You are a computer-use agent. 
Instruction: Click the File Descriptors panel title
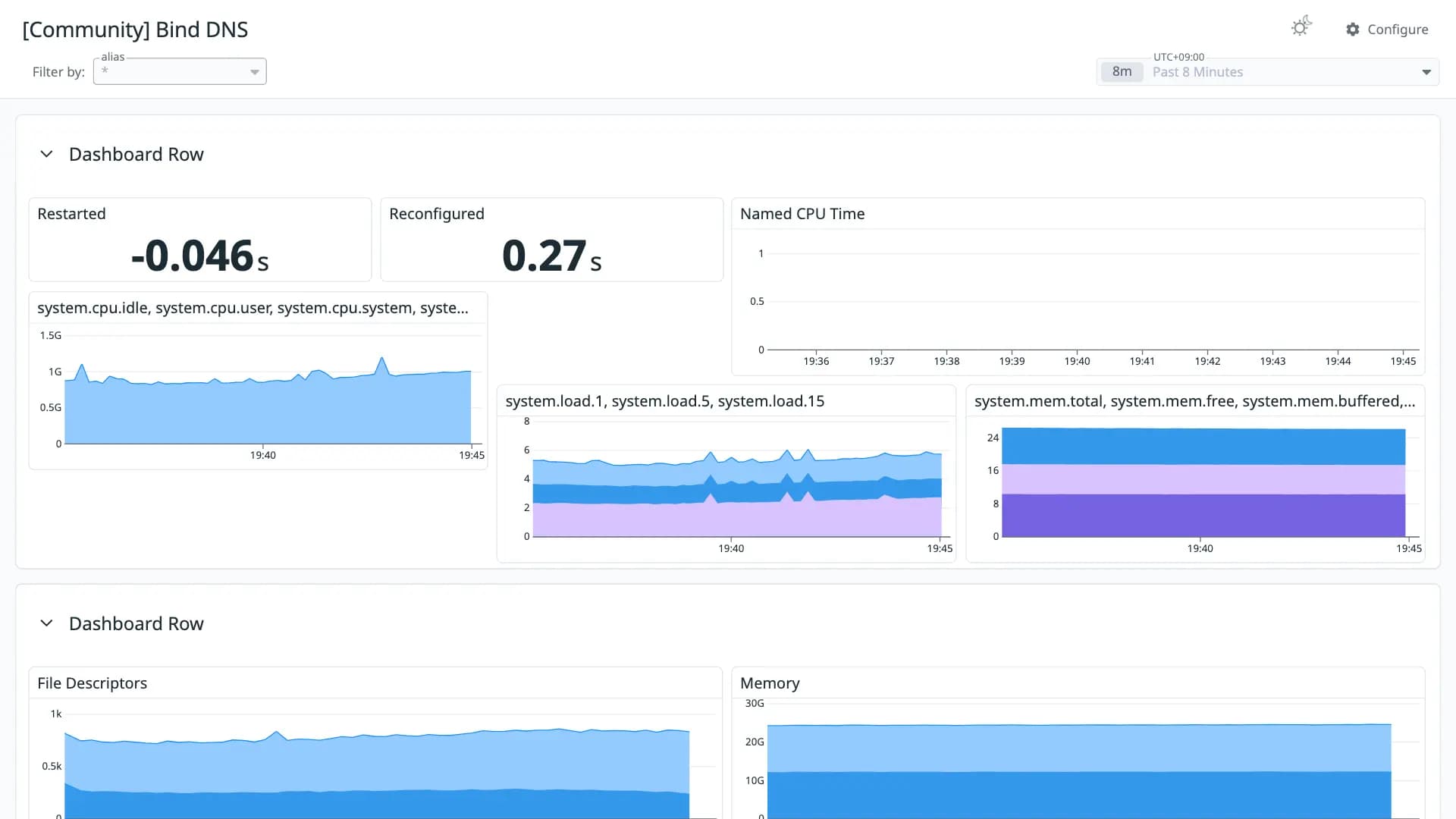92,683
